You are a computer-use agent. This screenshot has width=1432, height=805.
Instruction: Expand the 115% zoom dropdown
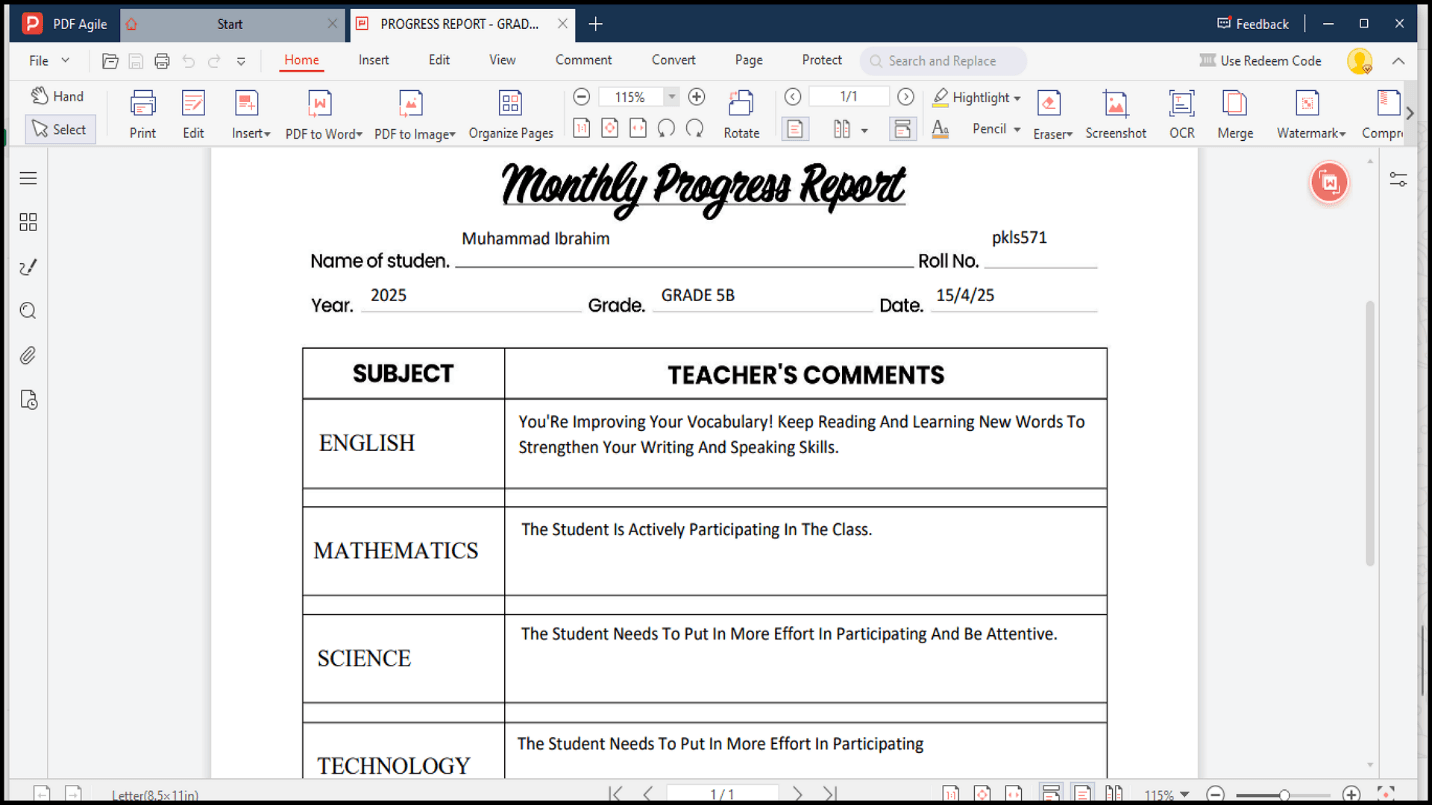click(671, 97)
